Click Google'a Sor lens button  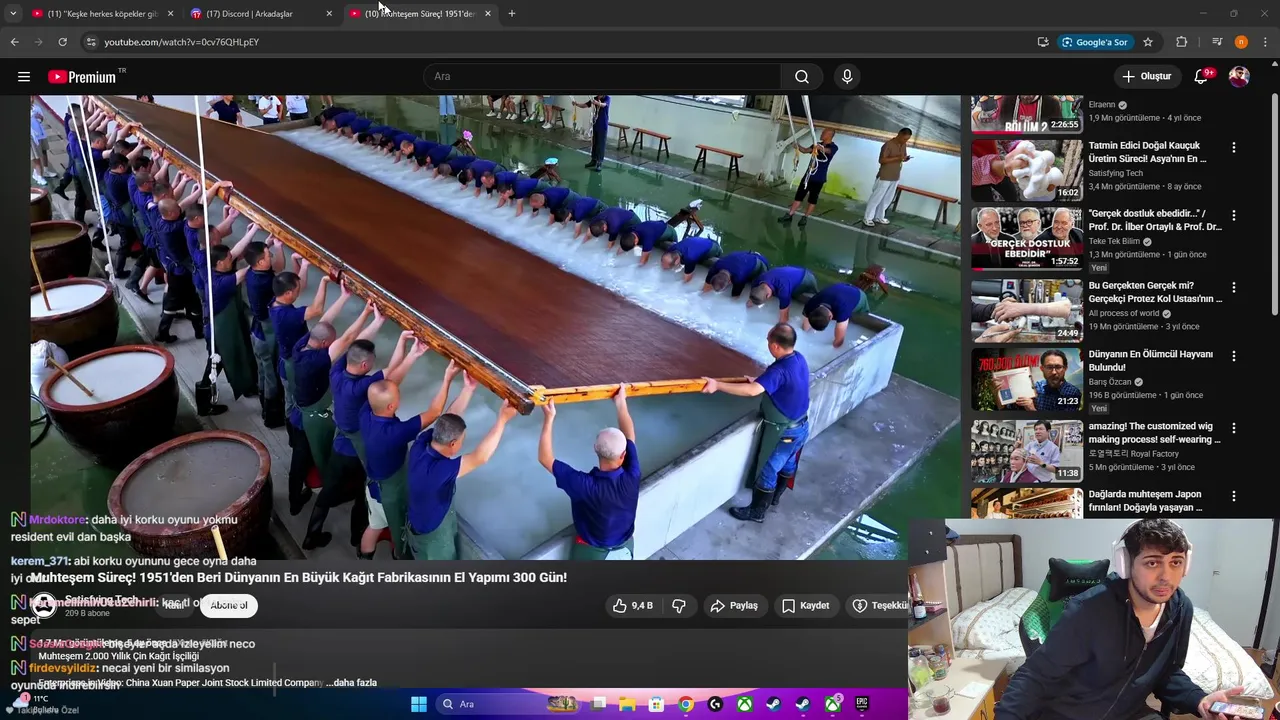pos(1095,42)
